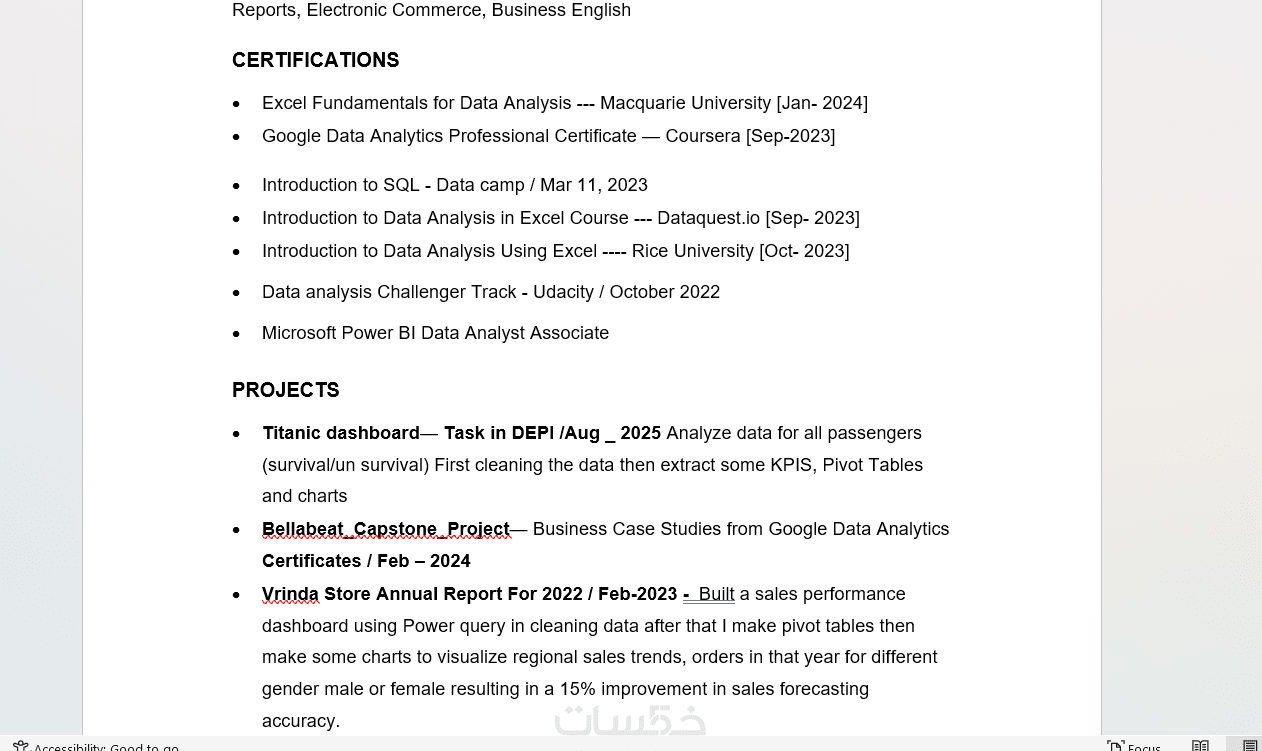Click the "Titanic dashboard" project title
1262x751 pixels.
click(x=340, y=433)
